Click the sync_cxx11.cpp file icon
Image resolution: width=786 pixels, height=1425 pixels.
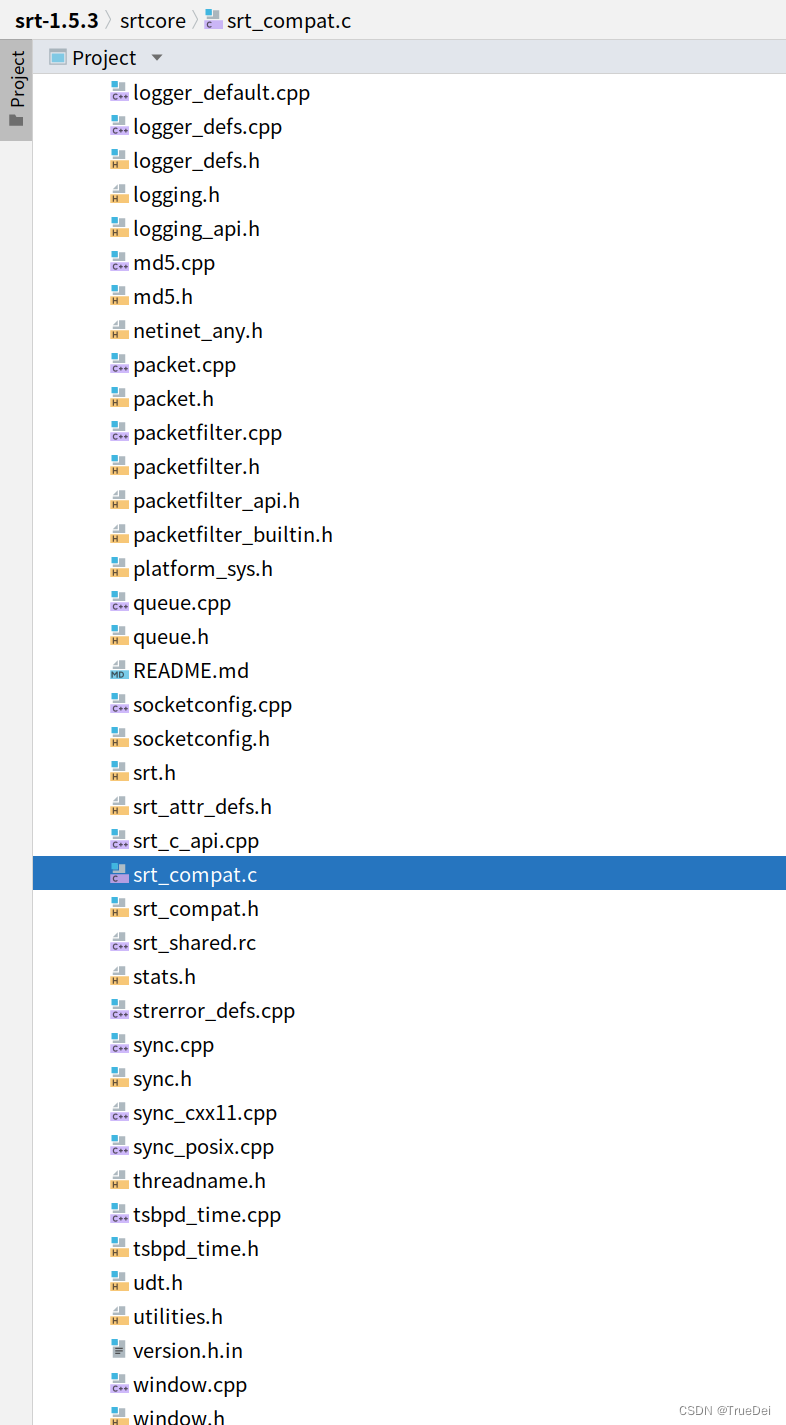(x=119, y=1113)
